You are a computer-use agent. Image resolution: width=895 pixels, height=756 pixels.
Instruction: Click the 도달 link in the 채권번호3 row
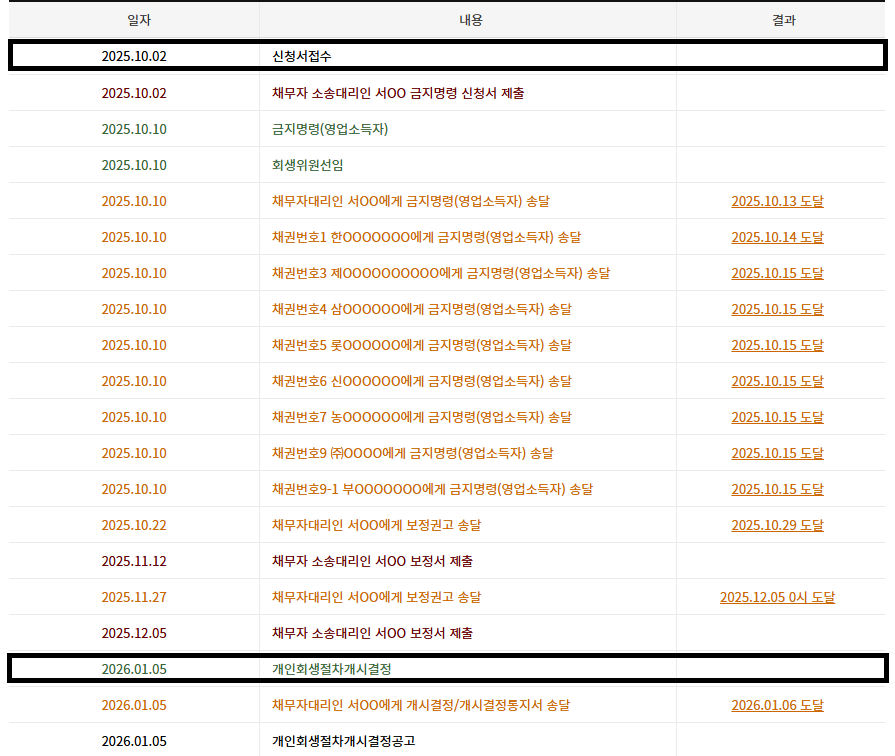tap(777, 273)
